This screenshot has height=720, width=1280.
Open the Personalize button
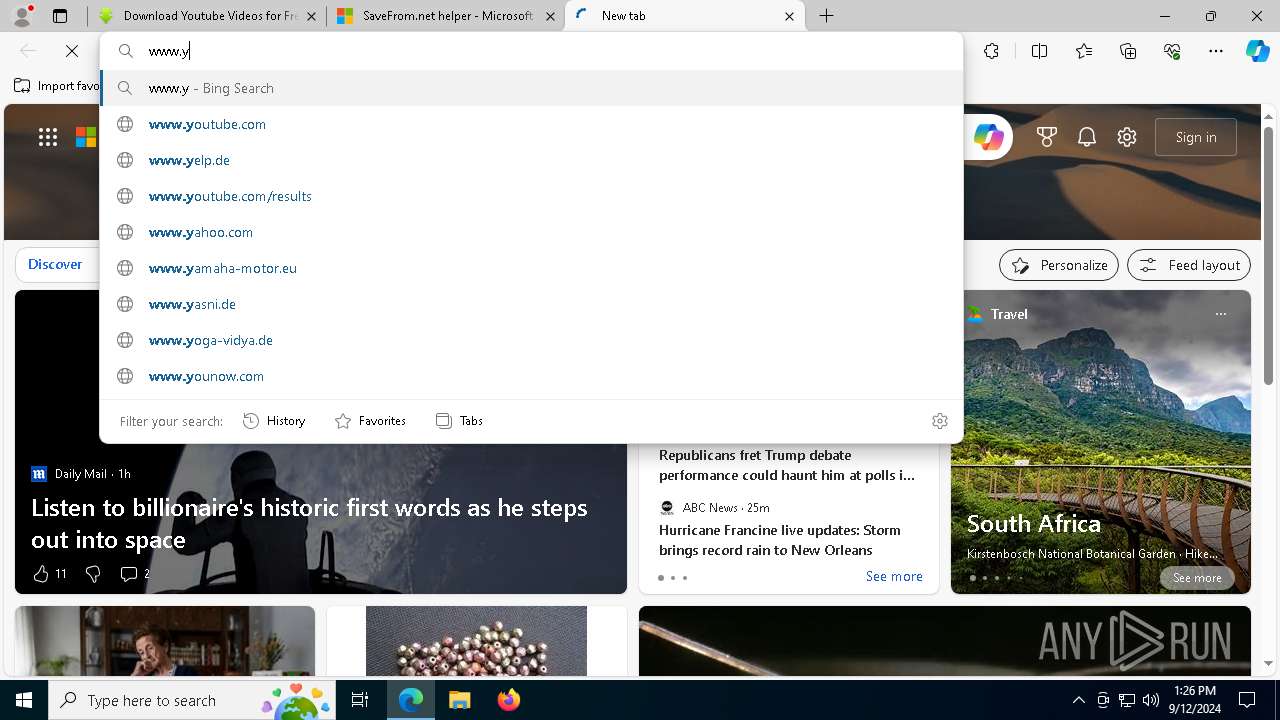(x=1059, y=265)
